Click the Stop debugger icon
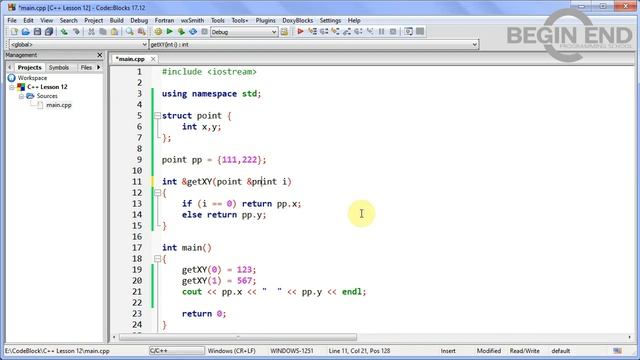Image resolution: width=640 pixels, height=360 pixels. point(393,32)
